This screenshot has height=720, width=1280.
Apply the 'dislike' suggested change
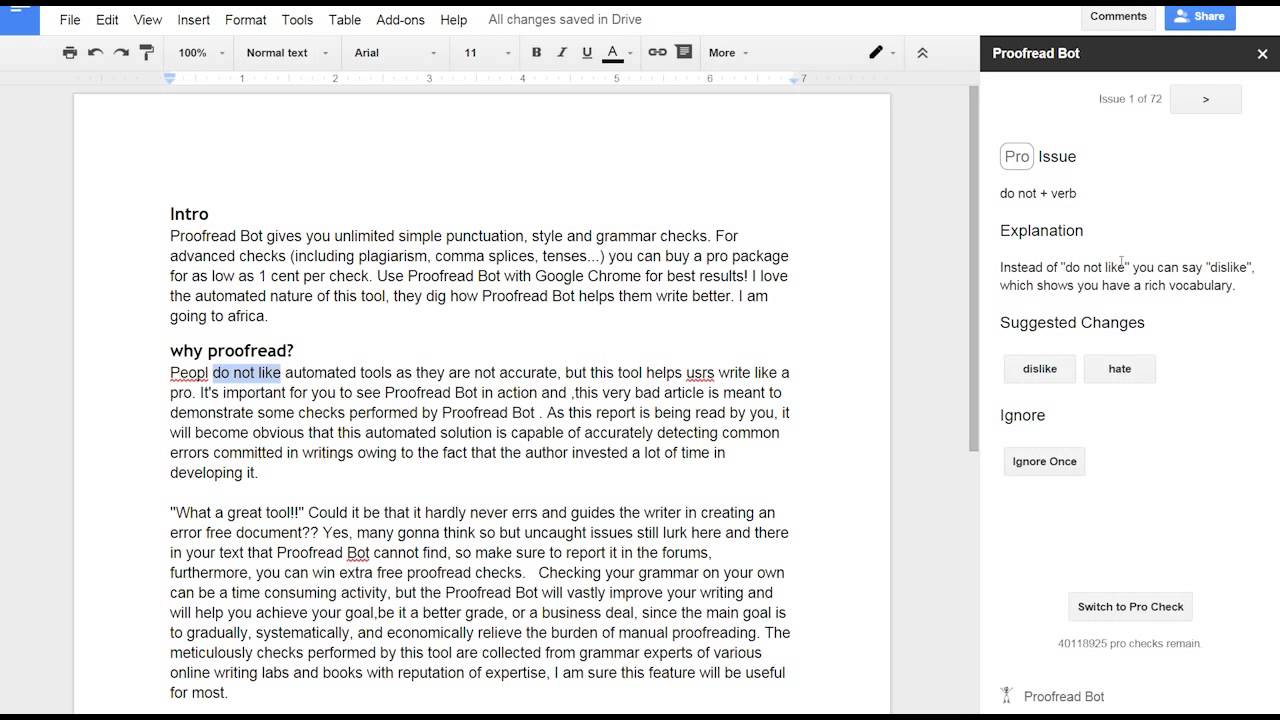(x=1040, y=369)
